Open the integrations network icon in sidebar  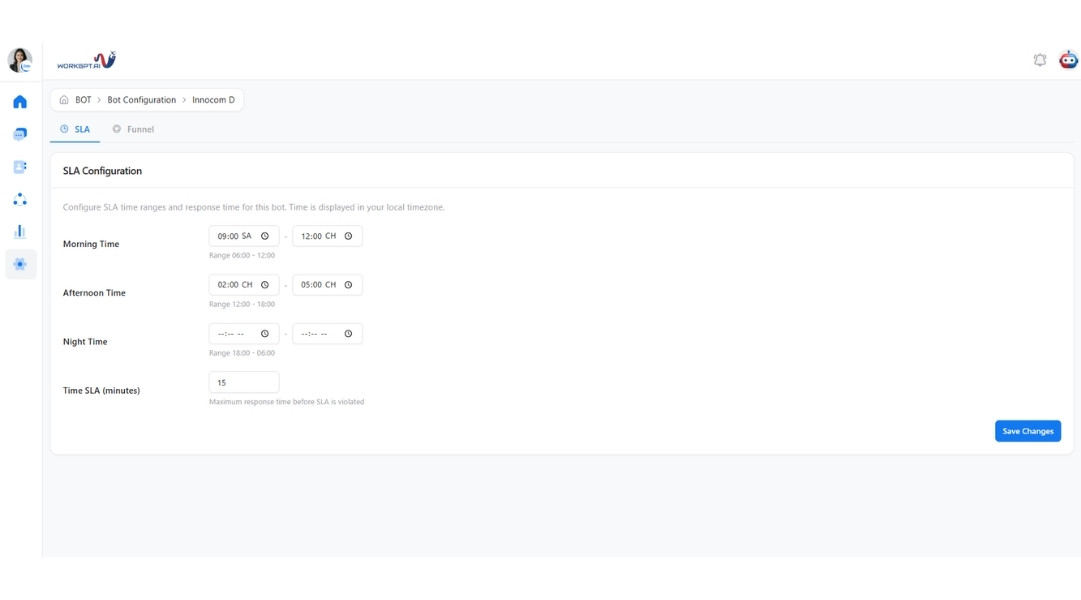click(19, 199)
